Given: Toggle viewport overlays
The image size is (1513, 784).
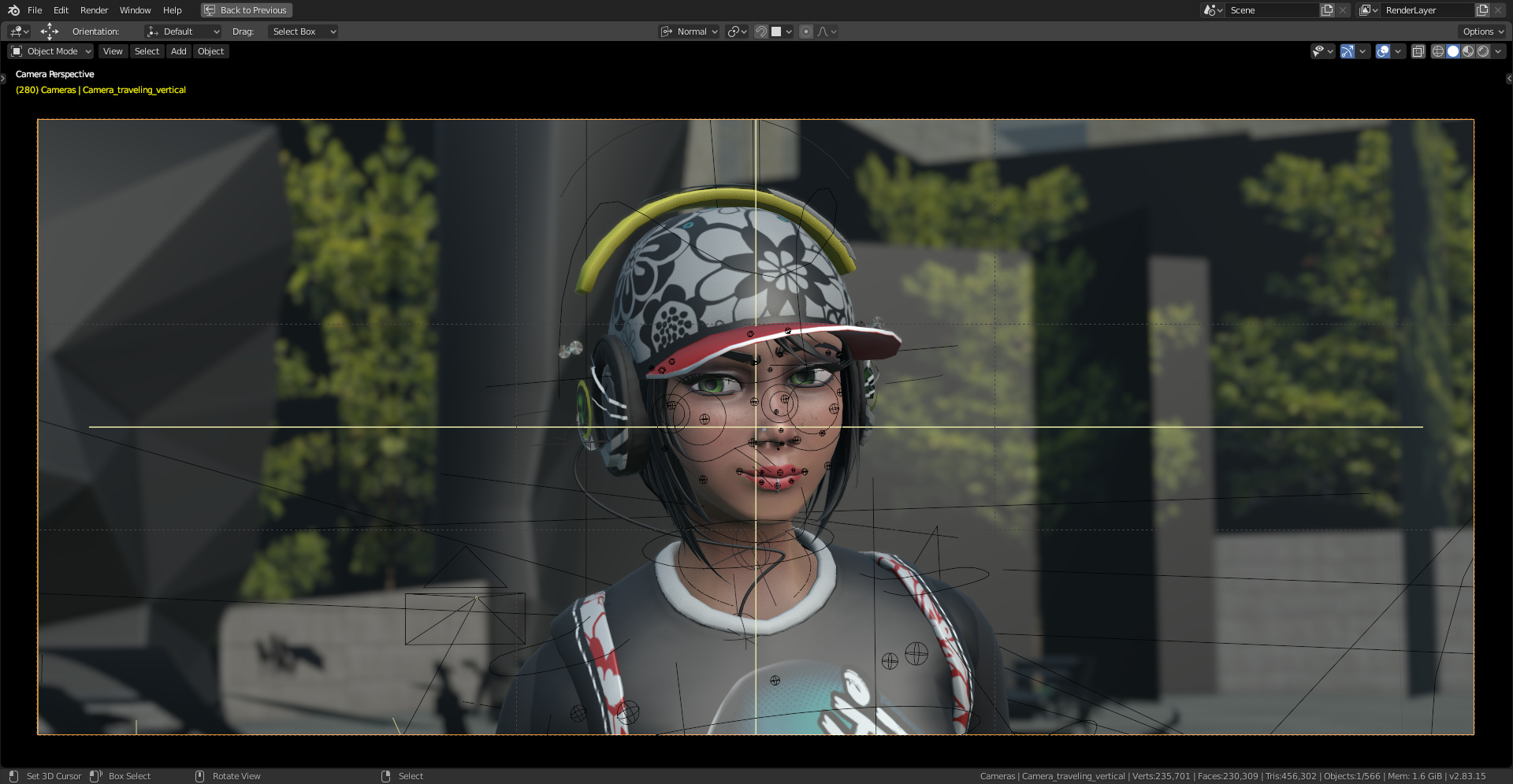Looking at the screenshot, I should 1383,51.
